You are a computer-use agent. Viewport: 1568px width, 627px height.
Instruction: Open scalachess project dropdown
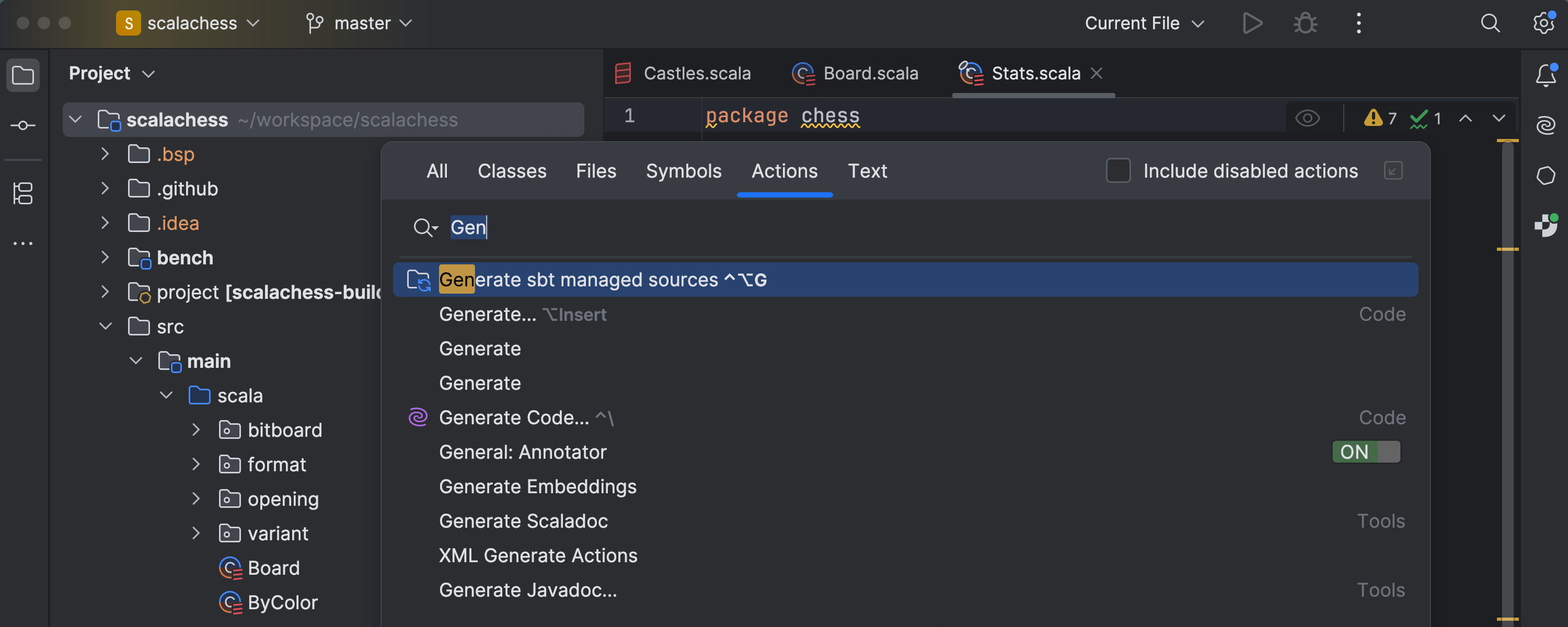pos(188,23)
